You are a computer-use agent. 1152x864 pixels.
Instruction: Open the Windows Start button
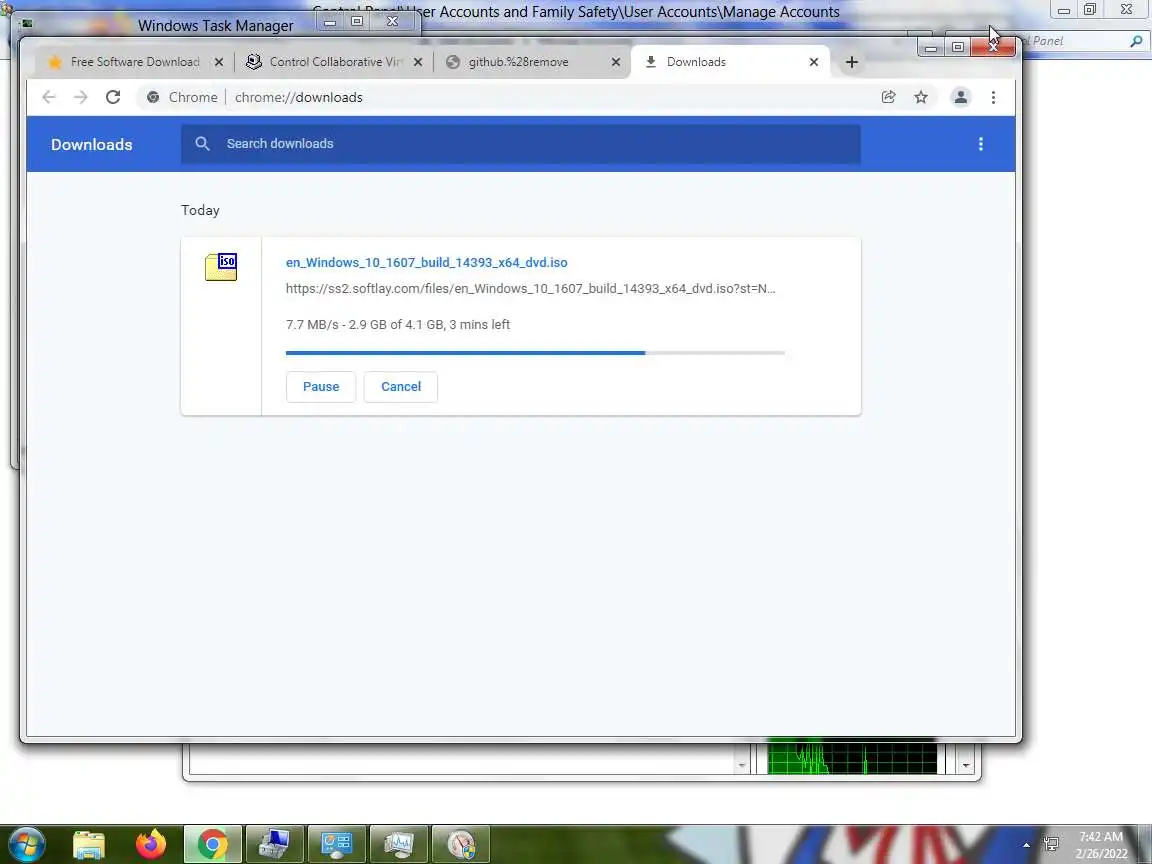click(x=25, y=844)
